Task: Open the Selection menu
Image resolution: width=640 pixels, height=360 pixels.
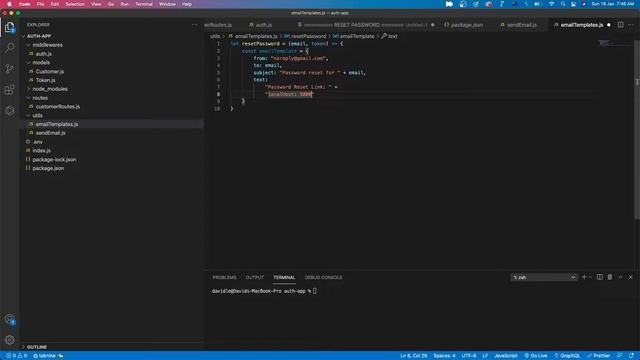Action: pyautogui.click(x=75, y=4)
